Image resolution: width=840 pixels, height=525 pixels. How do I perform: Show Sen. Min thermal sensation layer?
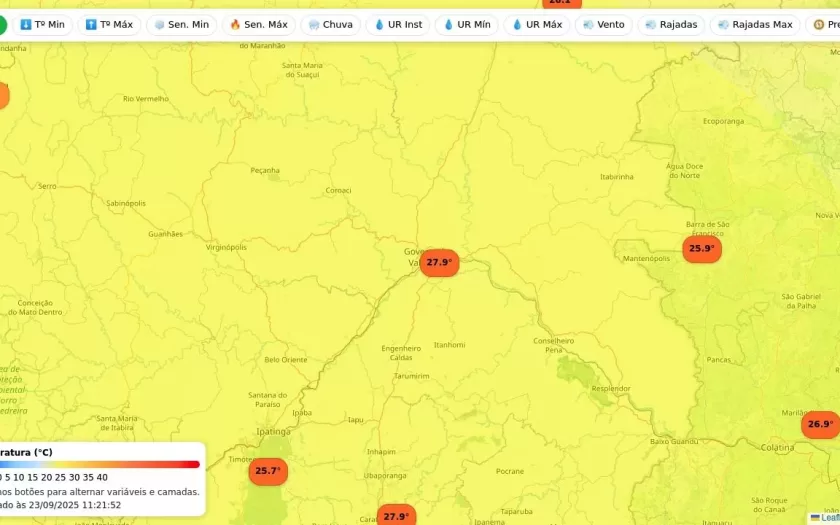[181, 25]
